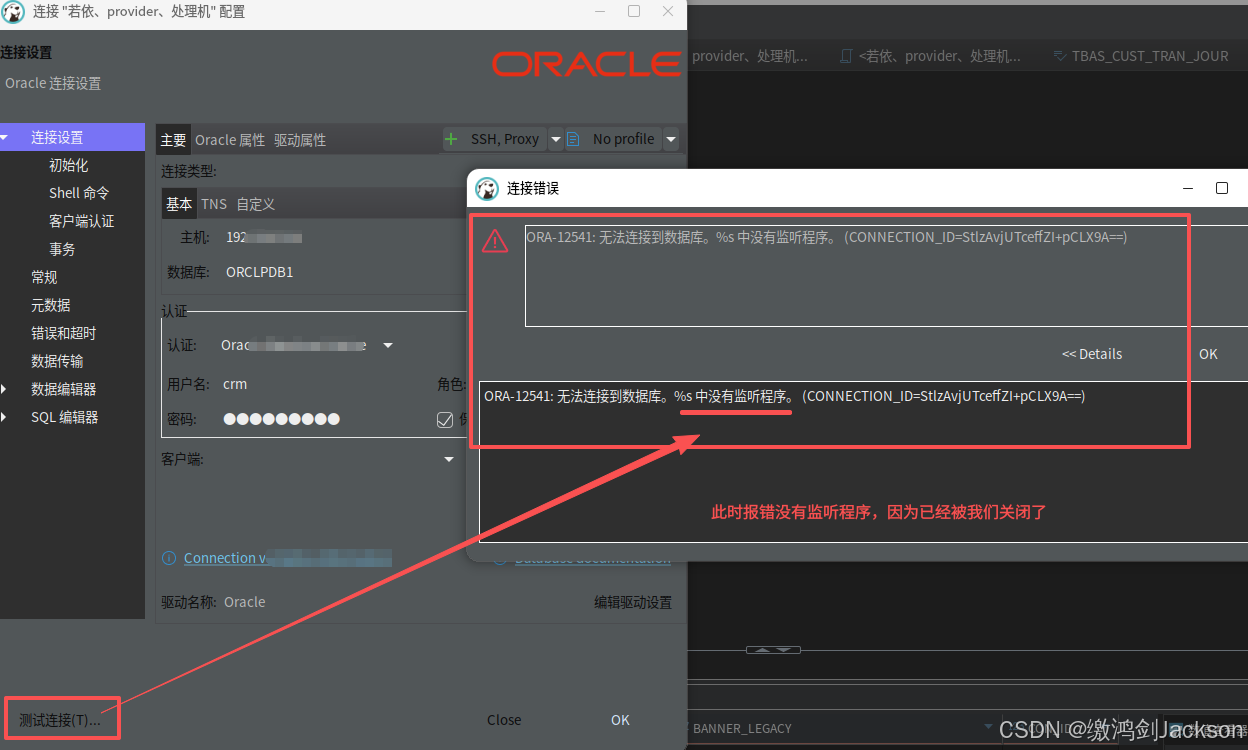
Task: Click the profile document icon beside No profile
Action: click(574, 139)
